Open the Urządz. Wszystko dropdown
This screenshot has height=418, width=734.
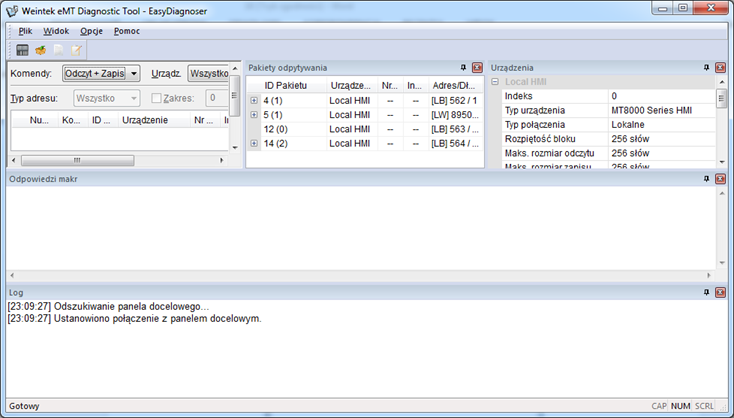(208, 73)
